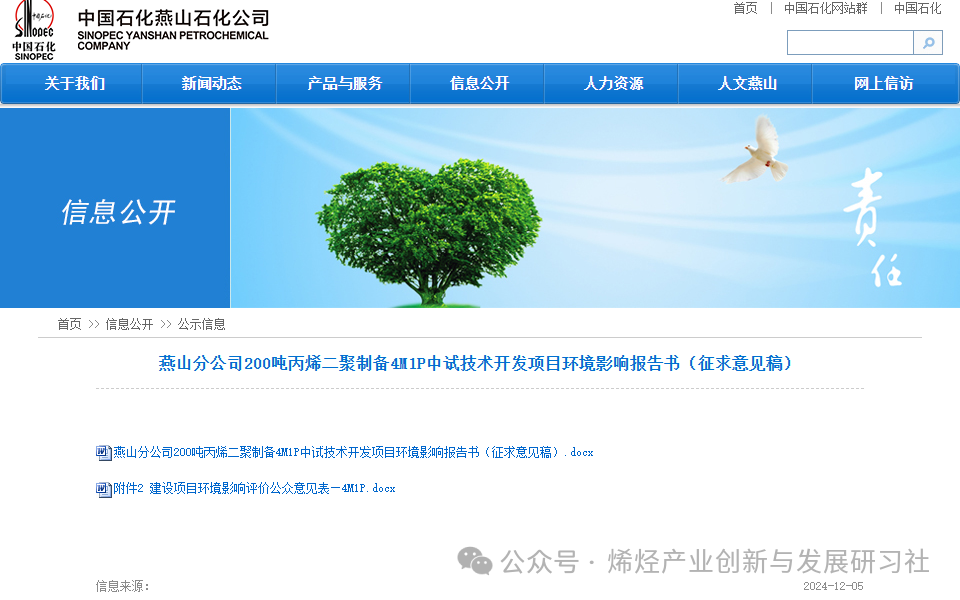Click the 信息来源 label
The height and width of the screenshot is (600, 960).
point(122,587)
